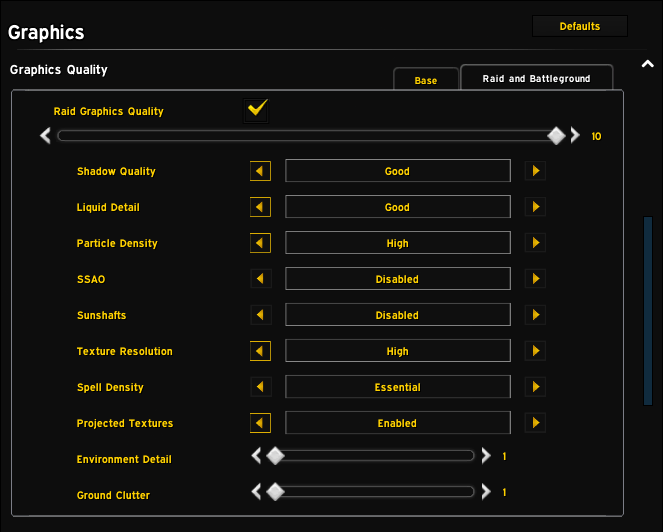Collapse the Graphics Quality section chevron

pyautogui.click(x=647, y=64)
